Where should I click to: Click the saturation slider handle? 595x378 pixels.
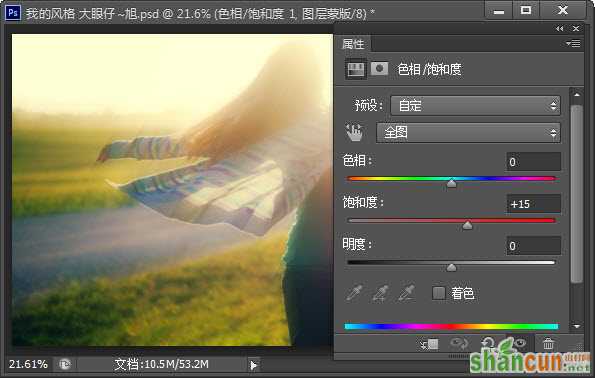tap(468, 225)
